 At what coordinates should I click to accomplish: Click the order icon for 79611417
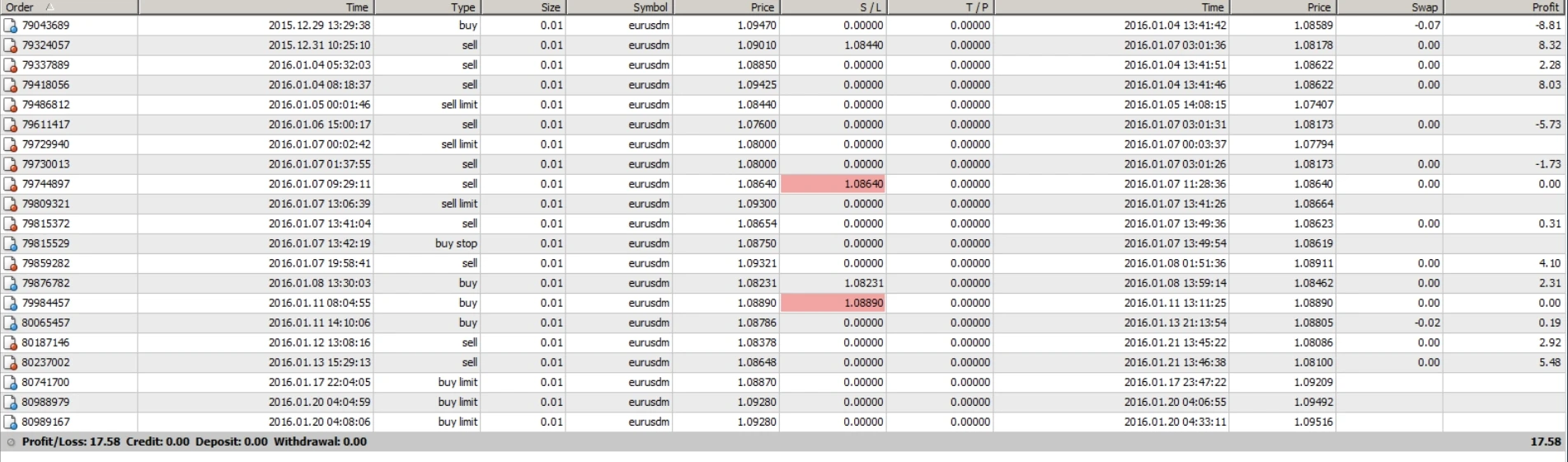coord(11,125)
